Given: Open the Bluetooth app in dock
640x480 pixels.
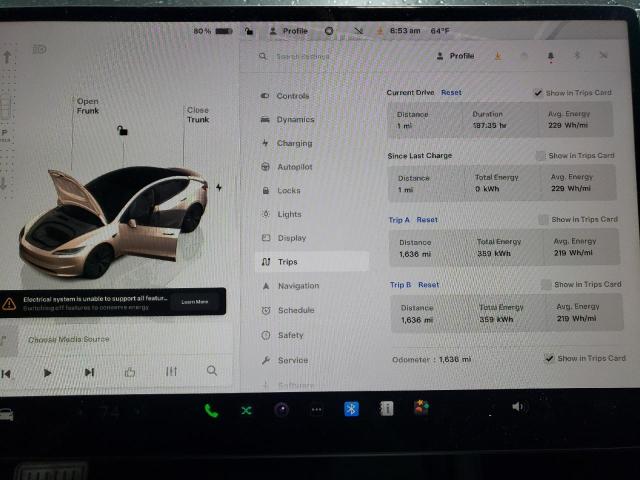Looking at the screenshot, I should 351,409.
